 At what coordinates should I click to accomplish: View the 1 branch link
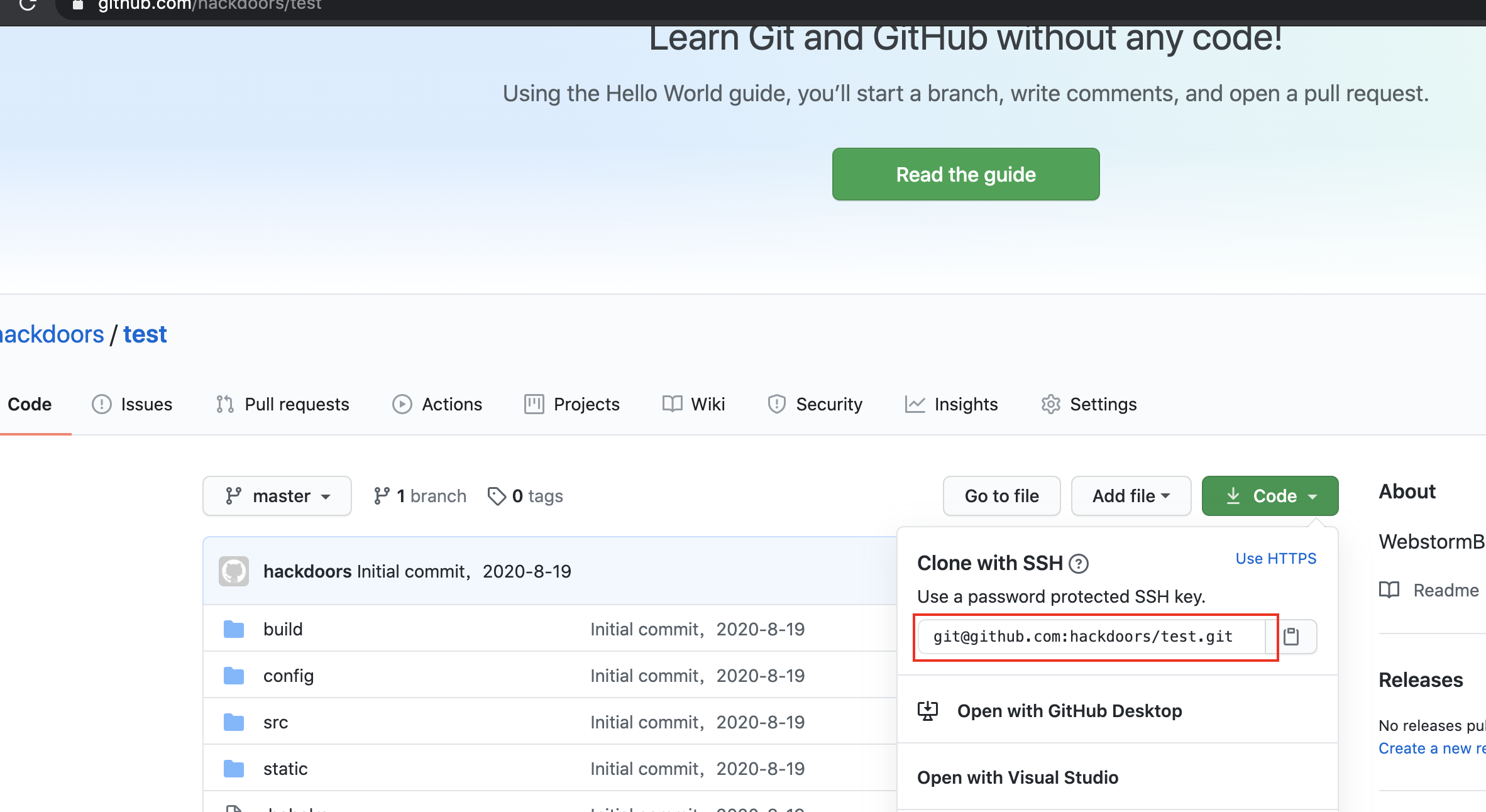click(x=420, y=496)
